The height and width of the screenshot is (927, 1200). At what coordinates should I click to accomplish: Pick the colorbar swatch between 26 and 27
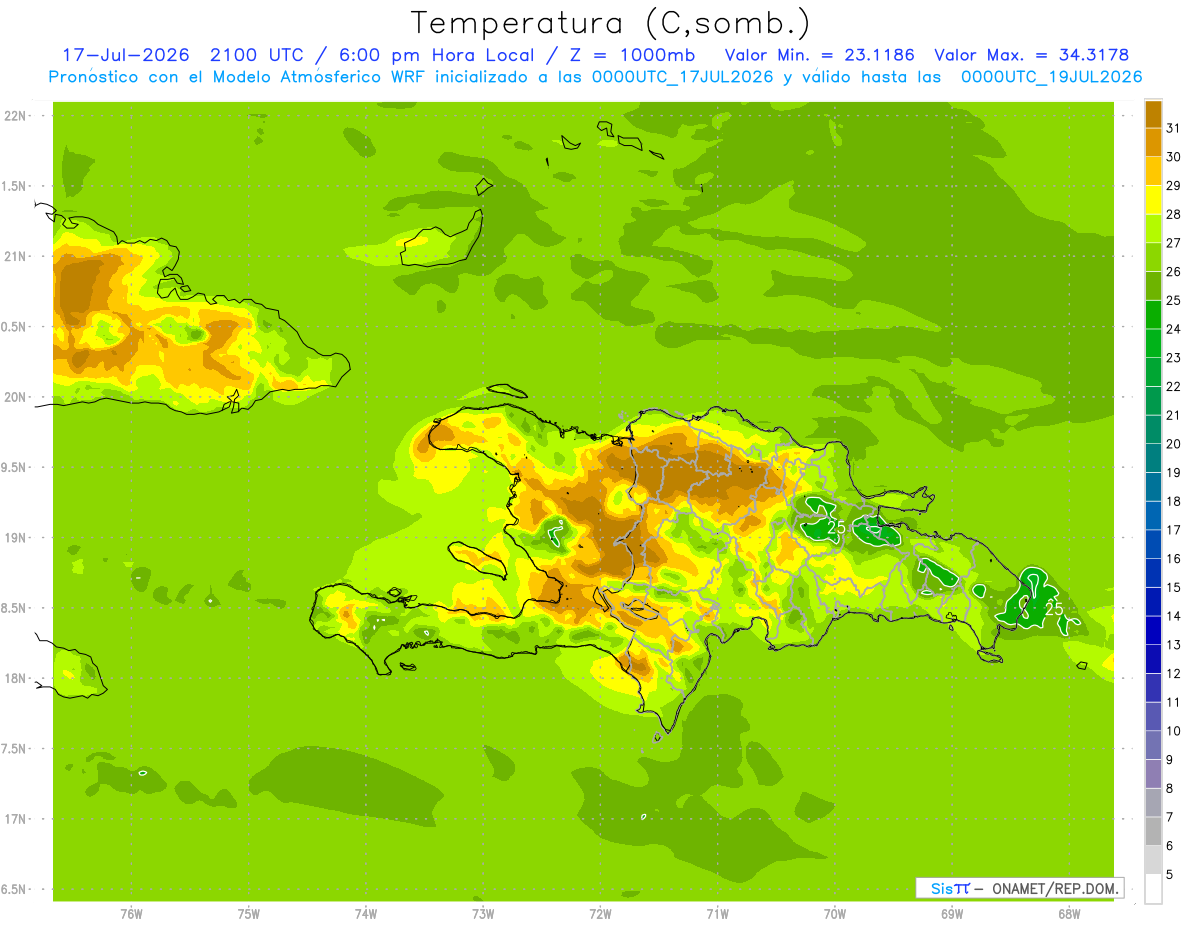tap(1153, 257)
